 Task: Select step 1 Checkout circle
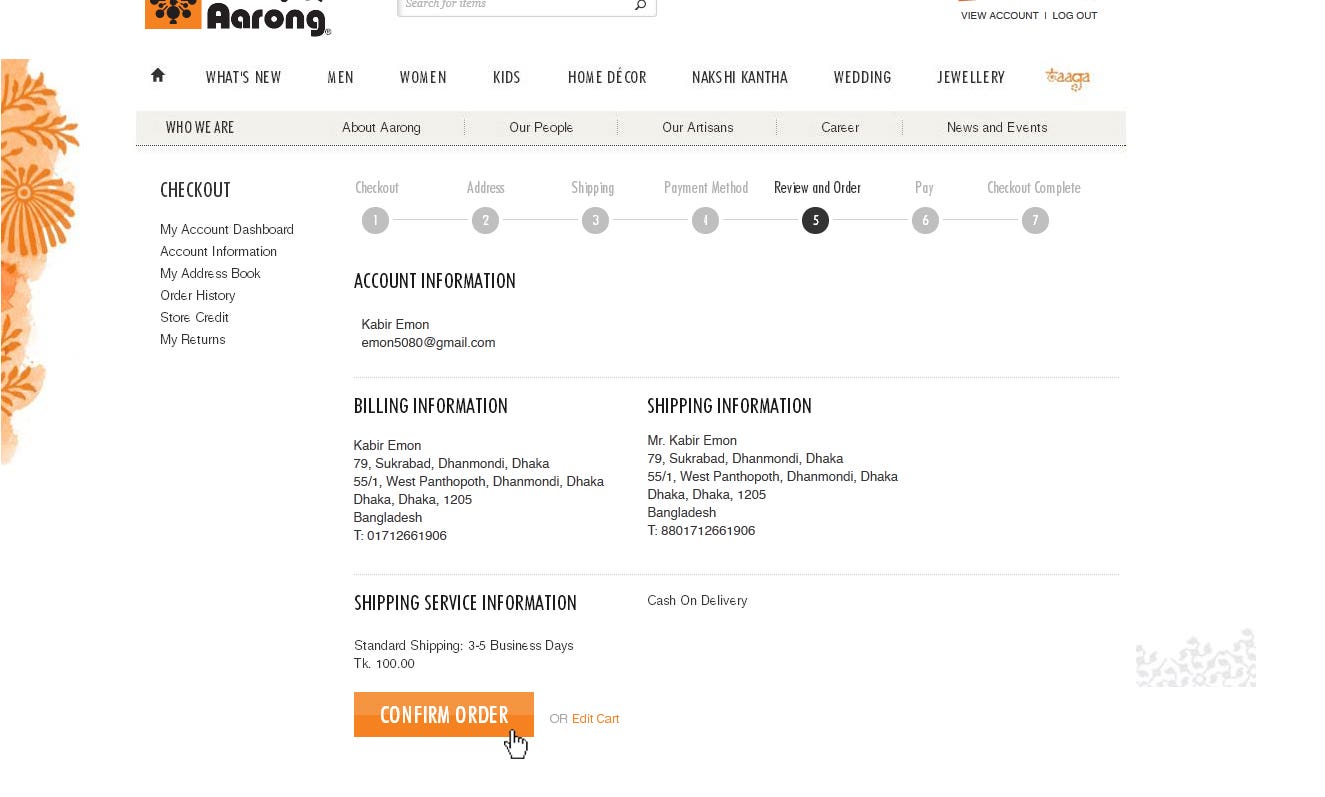point(375,220)
